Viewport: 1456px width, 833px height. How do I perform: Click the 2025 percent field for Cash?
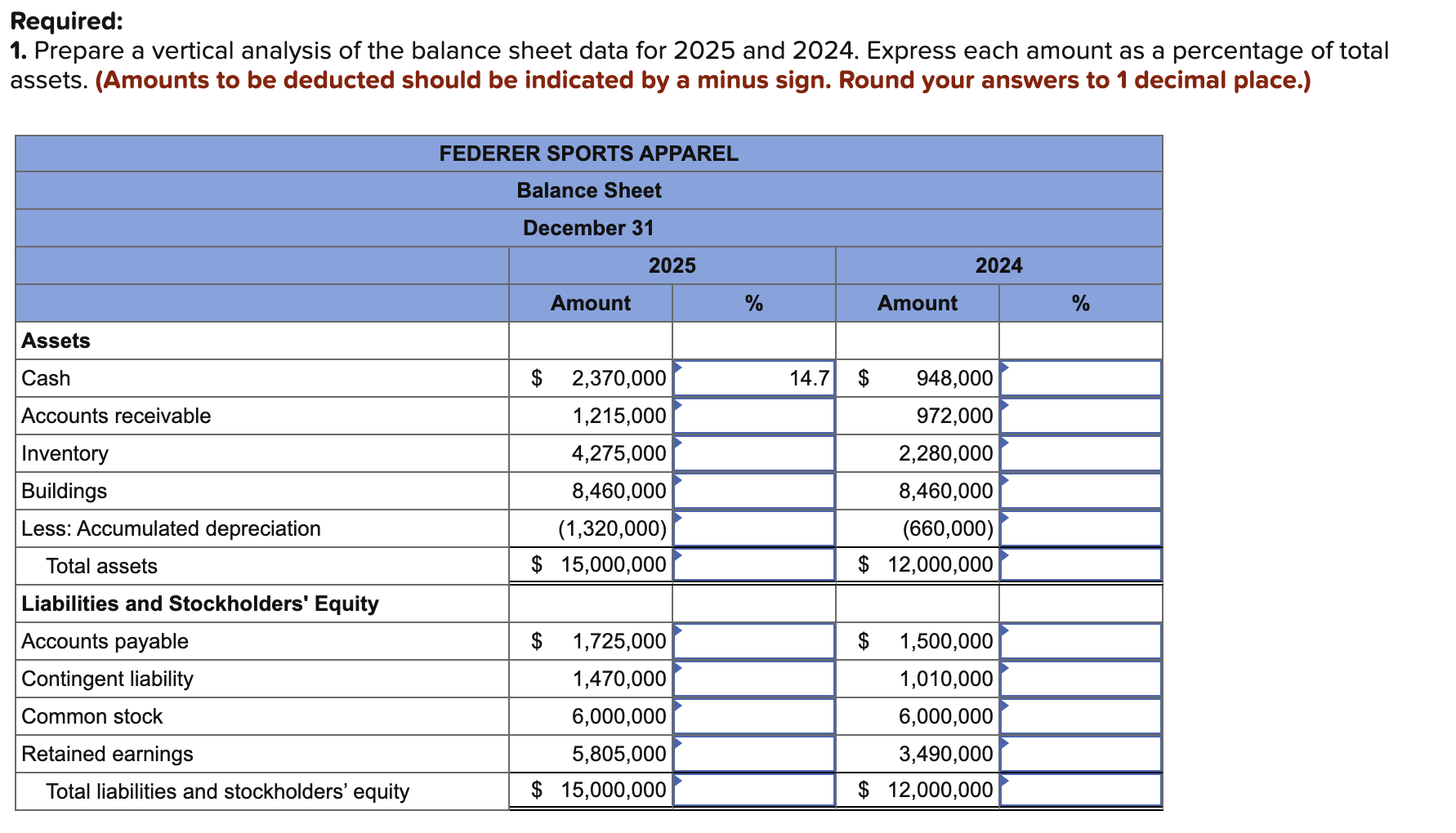[754, 378]
